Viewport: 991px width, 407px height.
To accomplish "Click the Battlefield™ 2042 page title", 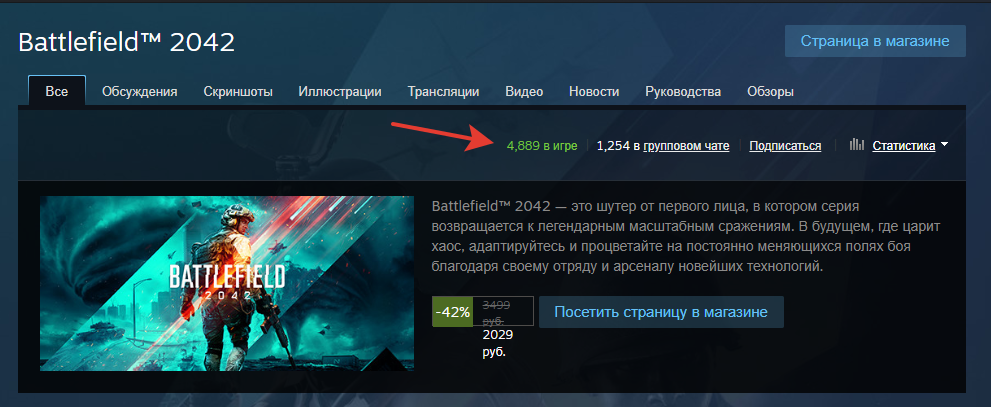I will [x=127, y=42].
